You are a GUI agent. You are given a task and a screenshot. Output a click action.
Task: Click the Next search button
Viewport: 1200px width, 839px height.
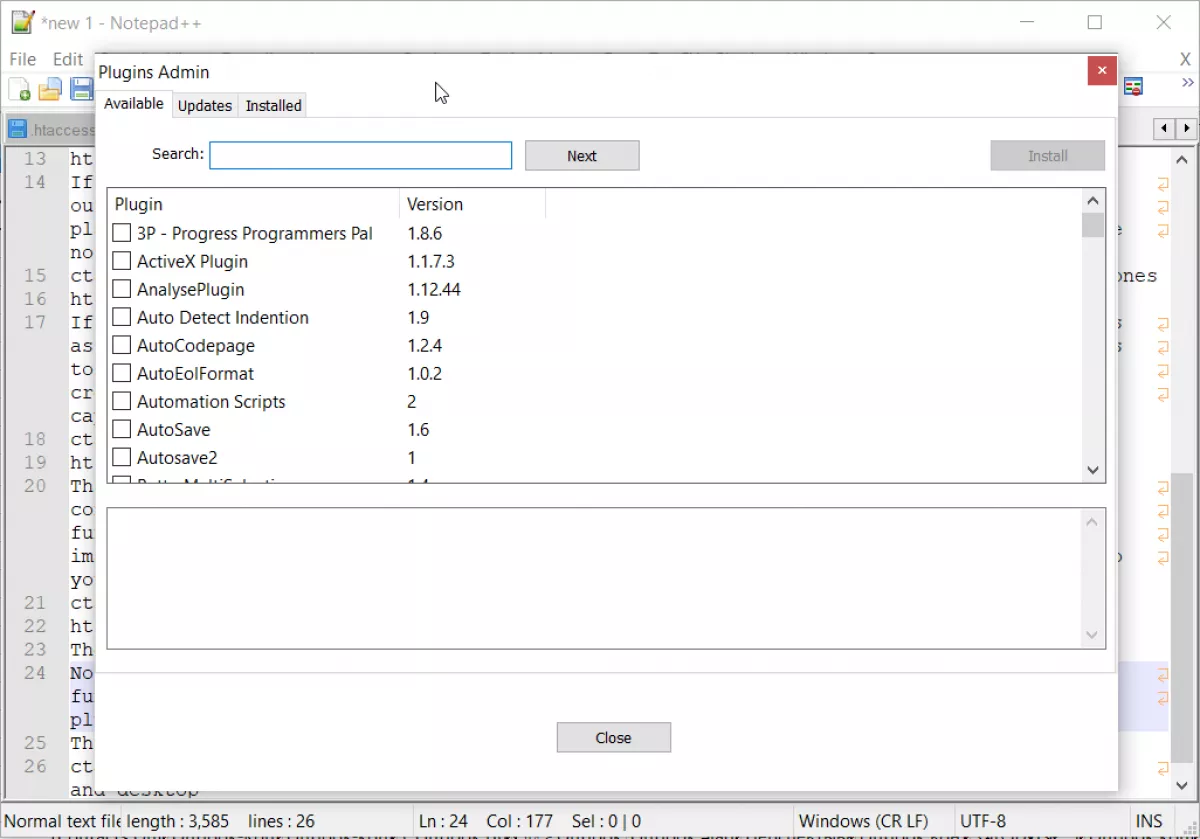pyautogui.click(x=582, y=156)
